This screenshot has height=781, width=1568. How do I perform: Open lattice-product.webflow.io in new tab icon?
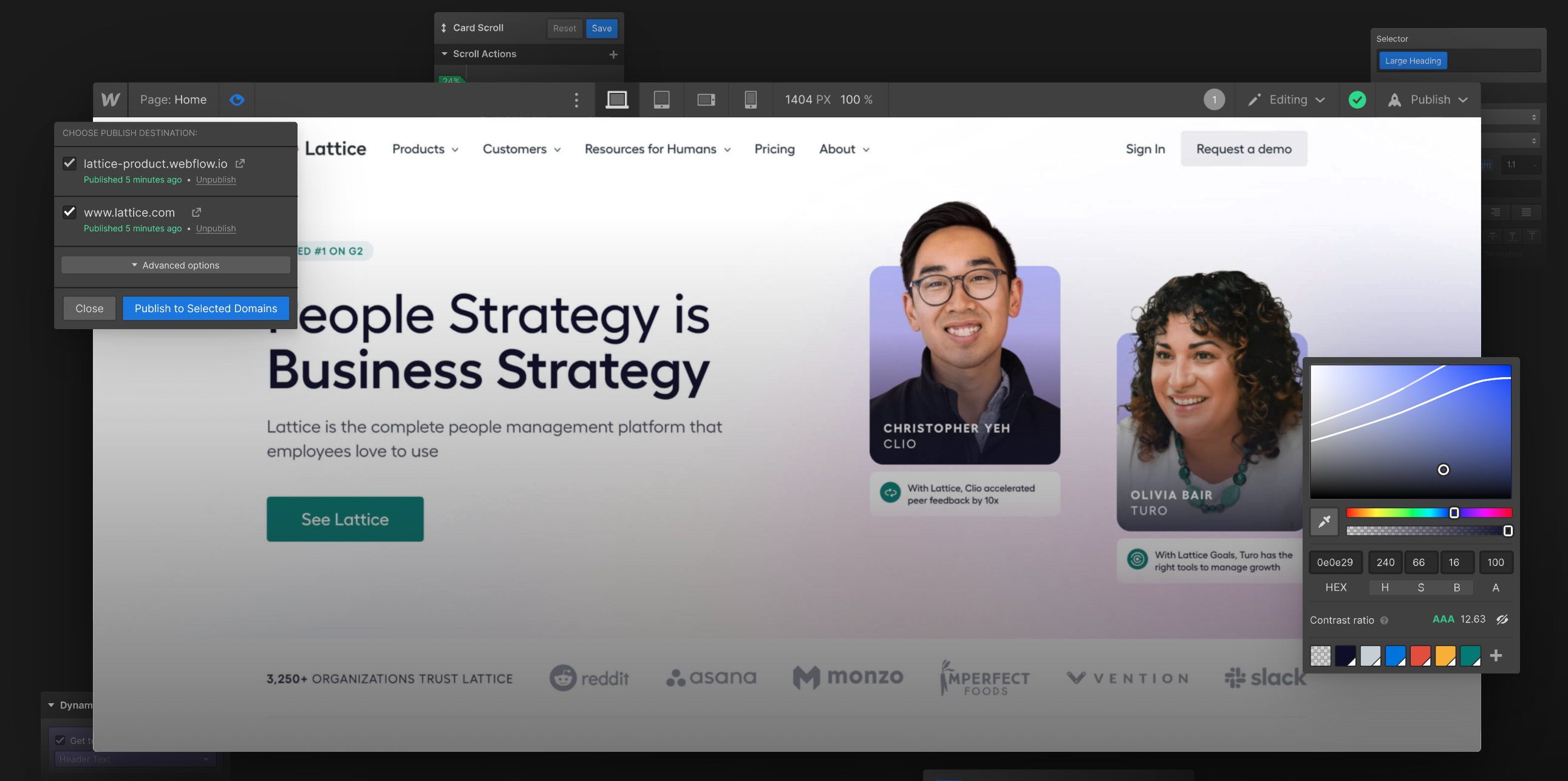click(x=240, y=163)
